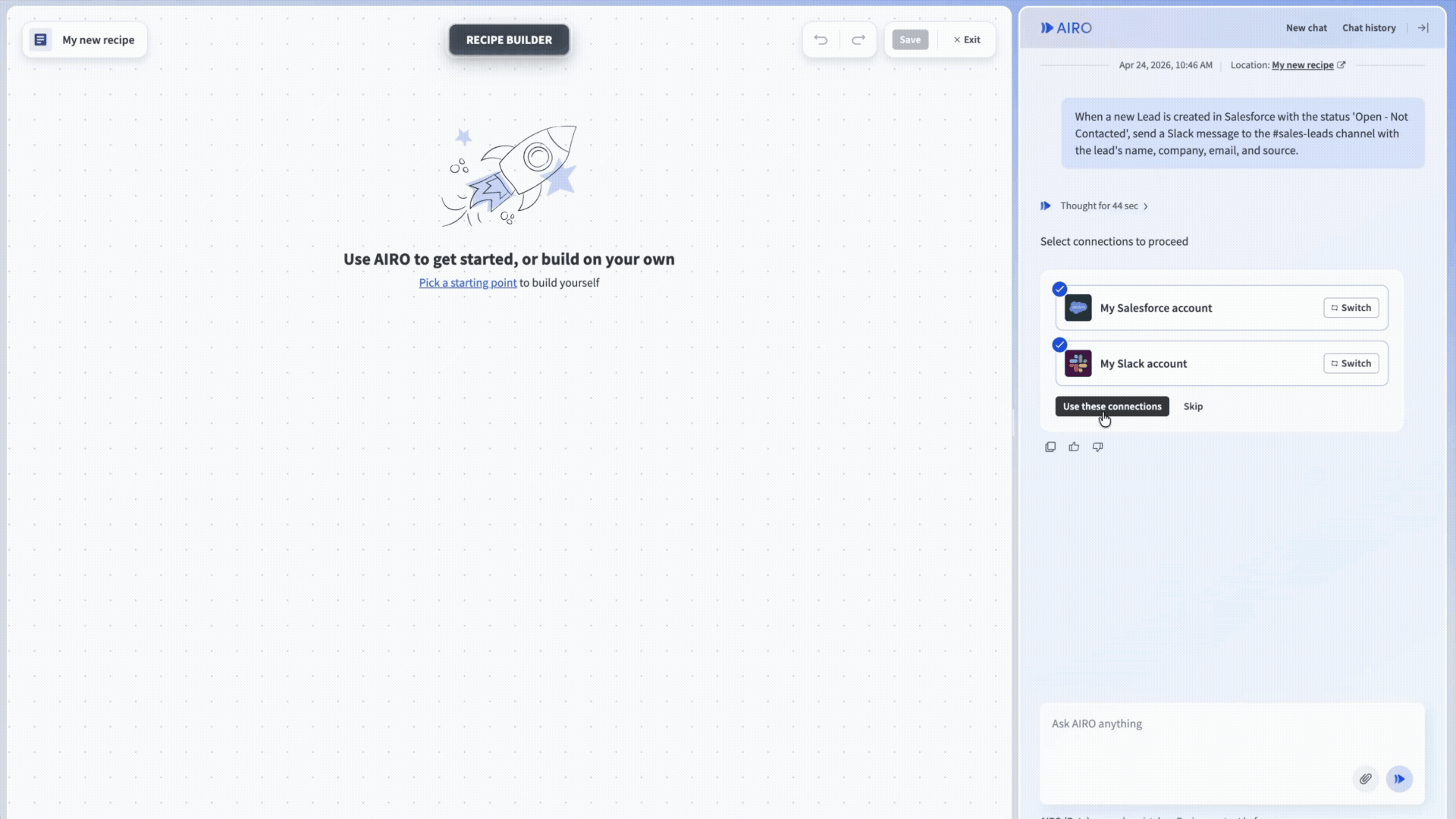Click the Use AIRO to get started heading
1456x819 pixels.
(x=509, y=259)
